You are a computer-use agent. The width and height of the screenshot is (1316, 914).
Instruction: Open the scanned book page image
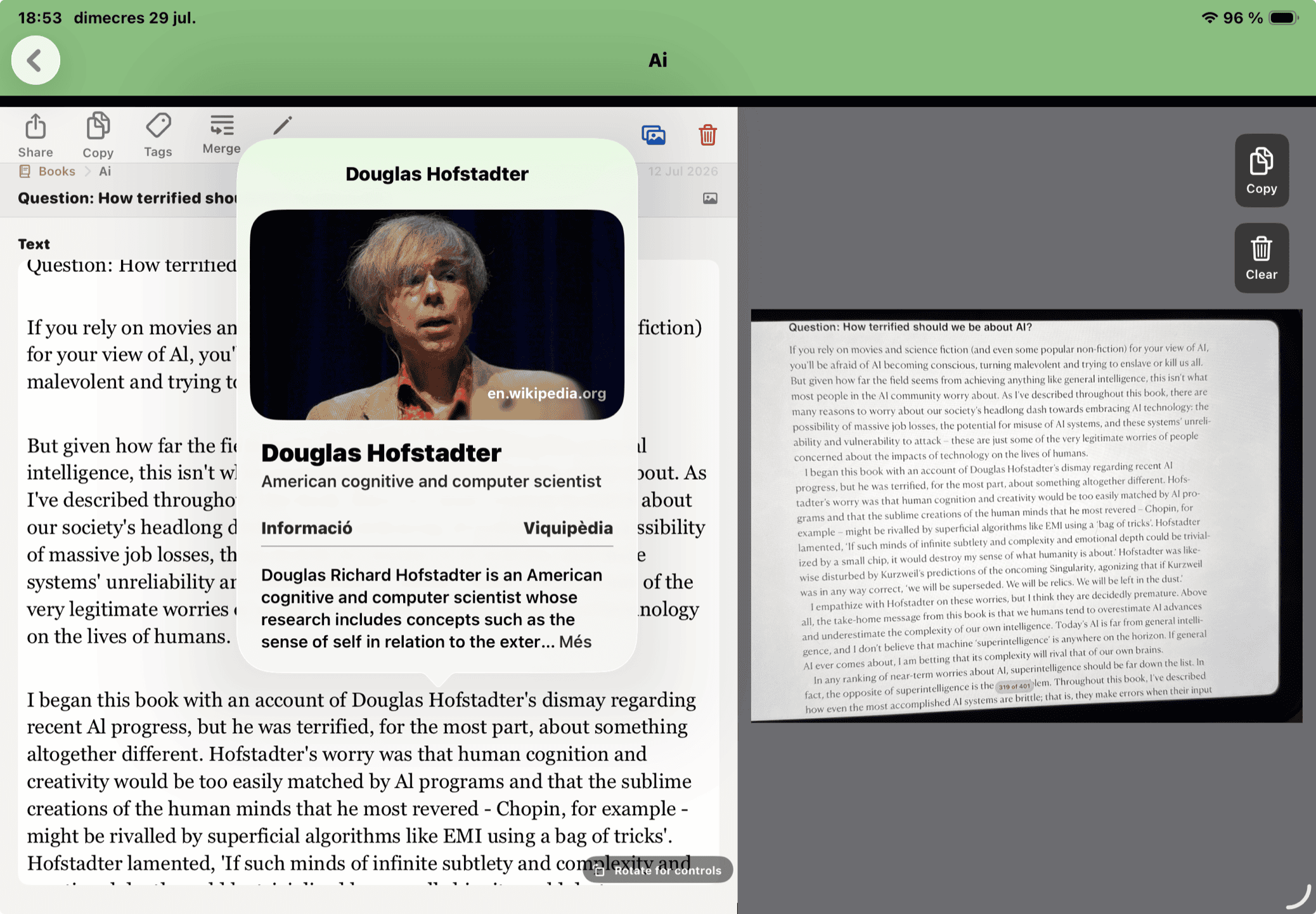pyautogui.click(x=1026, y=515)
